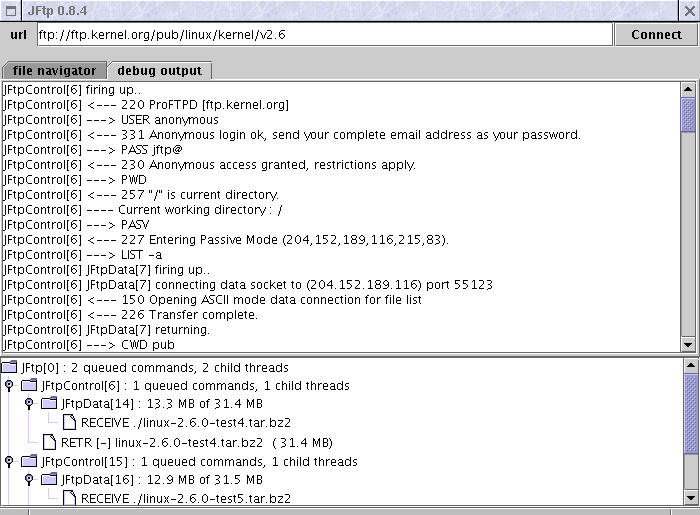Click log line '230 Anonymous access granted'
The width and height of the screenshot is (700, 515).
coord(209,165)
